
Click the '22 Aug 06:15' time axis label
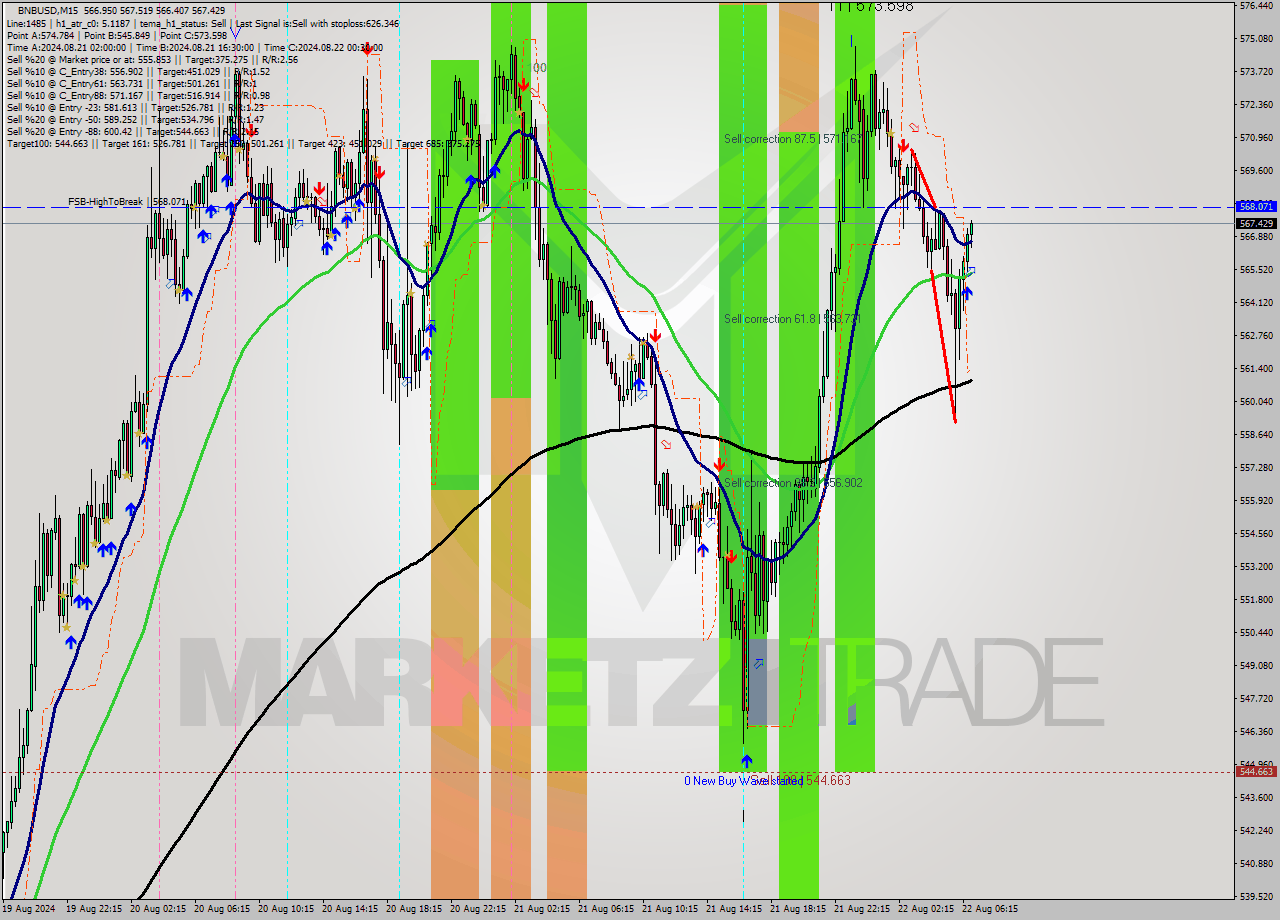pyautogui.click(x=990, y=909)
